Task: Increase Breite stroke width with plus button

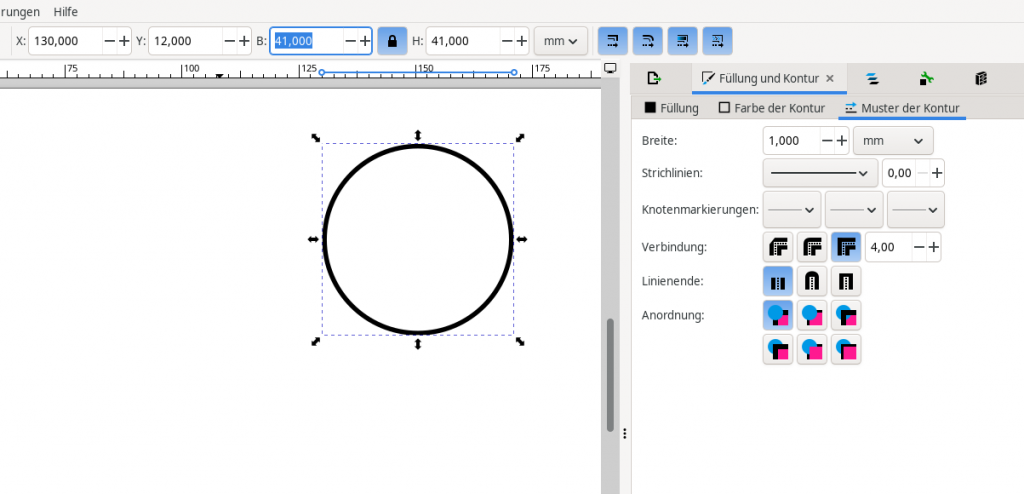Action: pyautogui.click(x=842, y=141)
